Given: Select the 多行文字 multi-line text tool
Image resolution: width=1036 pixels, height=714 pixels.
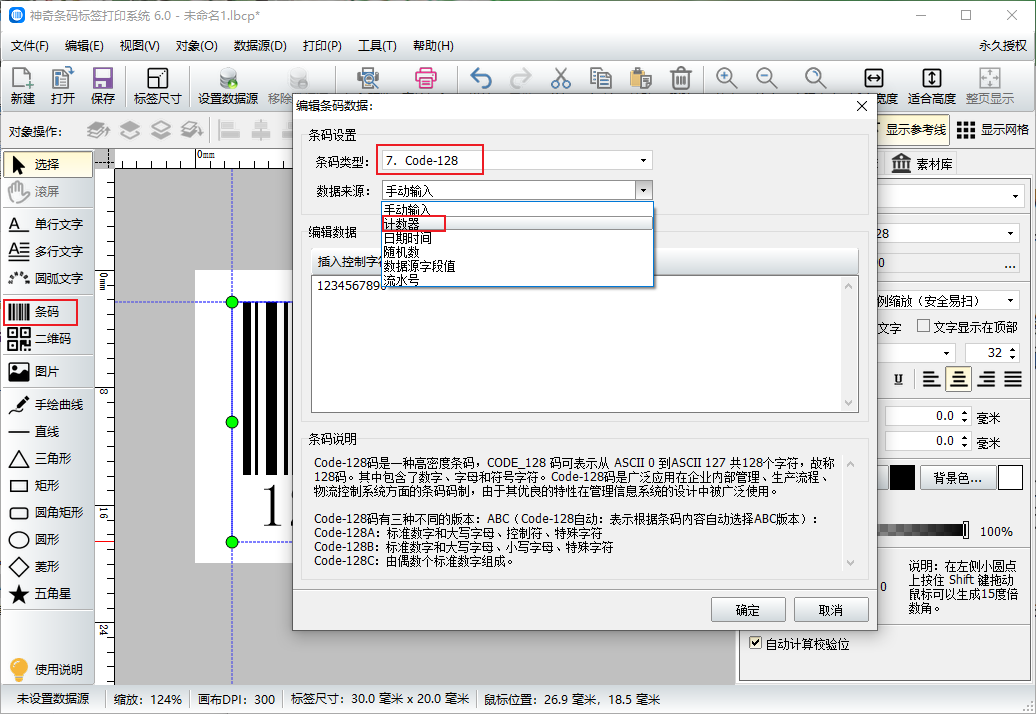Looking at the screenshot, I should click(x=48, y=252).
